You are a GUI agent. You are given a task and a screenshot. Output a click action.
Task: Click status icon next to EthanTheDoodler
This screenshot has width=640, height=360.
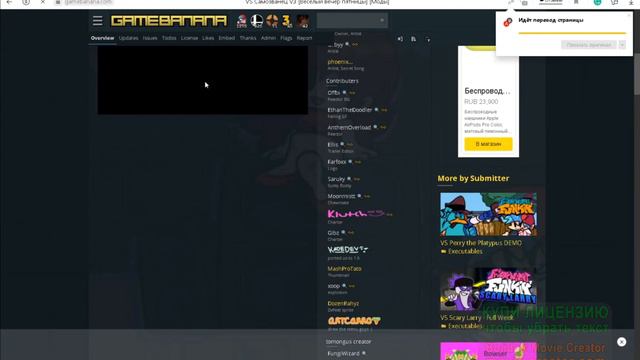tap(376, 110)
